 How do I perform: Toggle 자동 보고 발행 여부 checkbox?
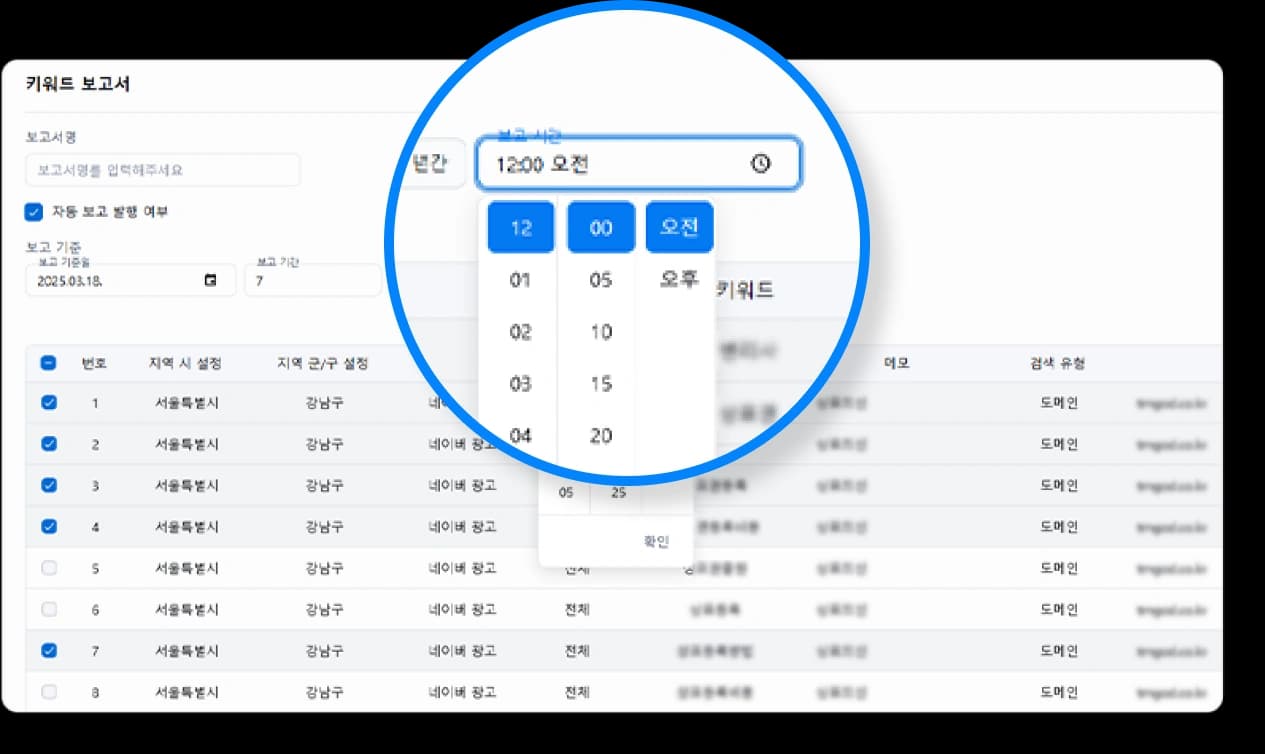[x=34, y=212]
